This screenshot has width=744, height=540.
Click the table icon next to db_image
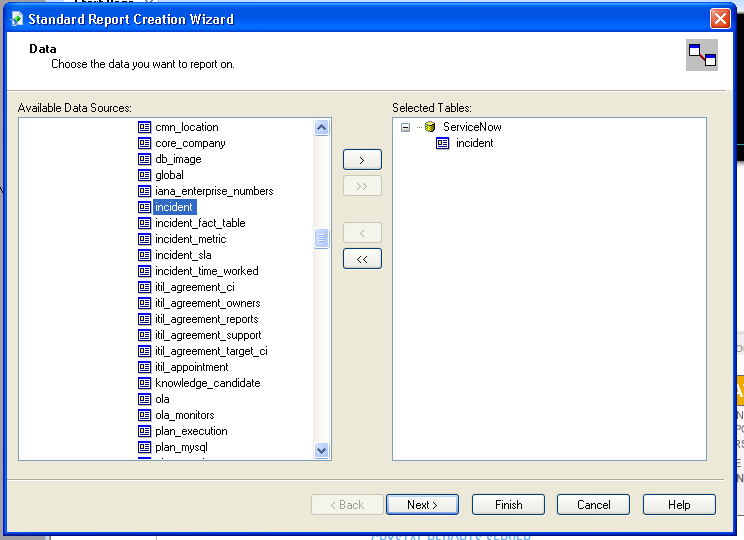(144, 159)
